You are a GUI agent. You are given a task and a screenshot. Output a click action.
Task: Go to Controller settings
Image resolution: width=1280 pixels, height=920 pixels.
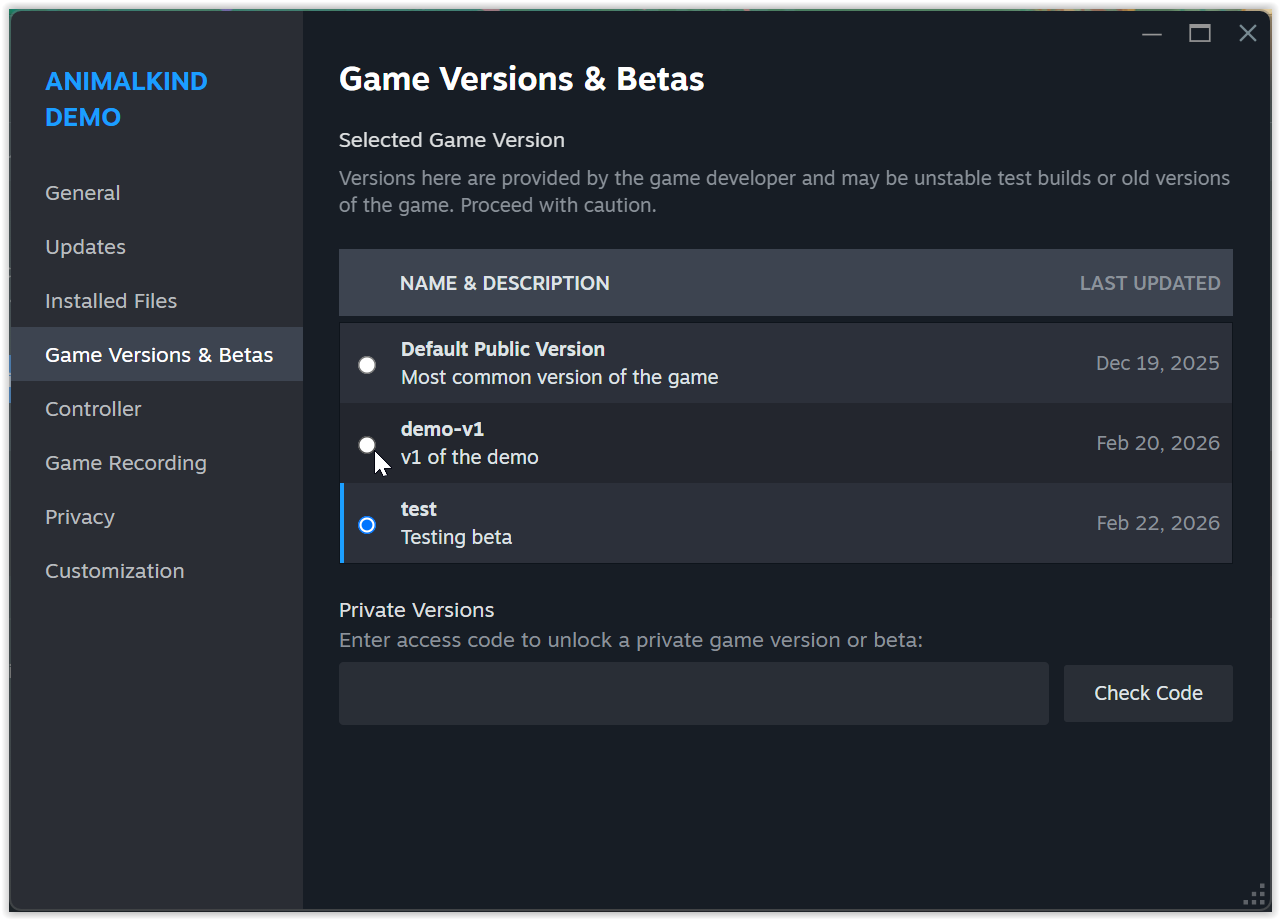(156, 409)
